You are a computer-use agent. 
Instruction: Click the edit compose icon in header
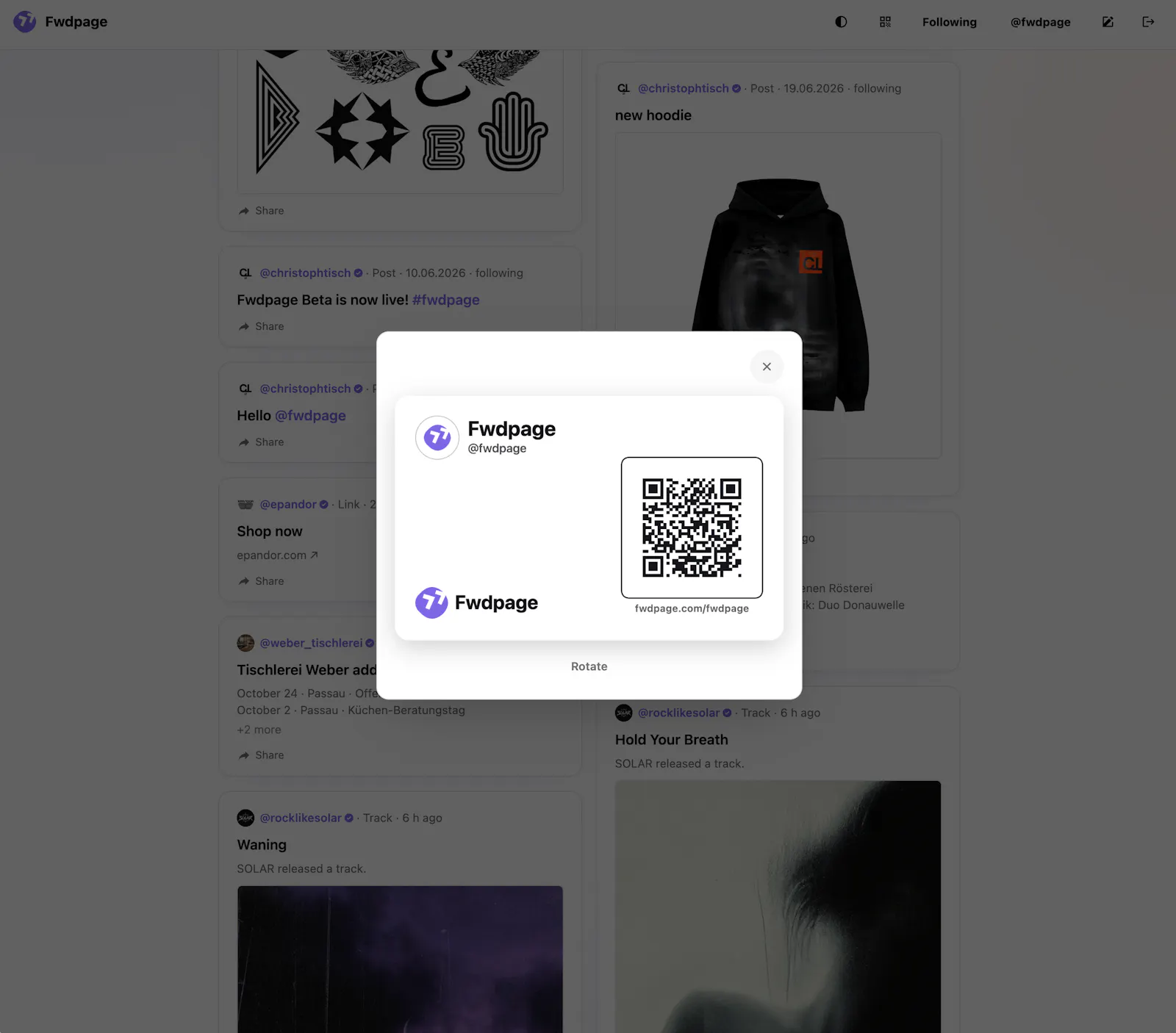coord(1108,22)
